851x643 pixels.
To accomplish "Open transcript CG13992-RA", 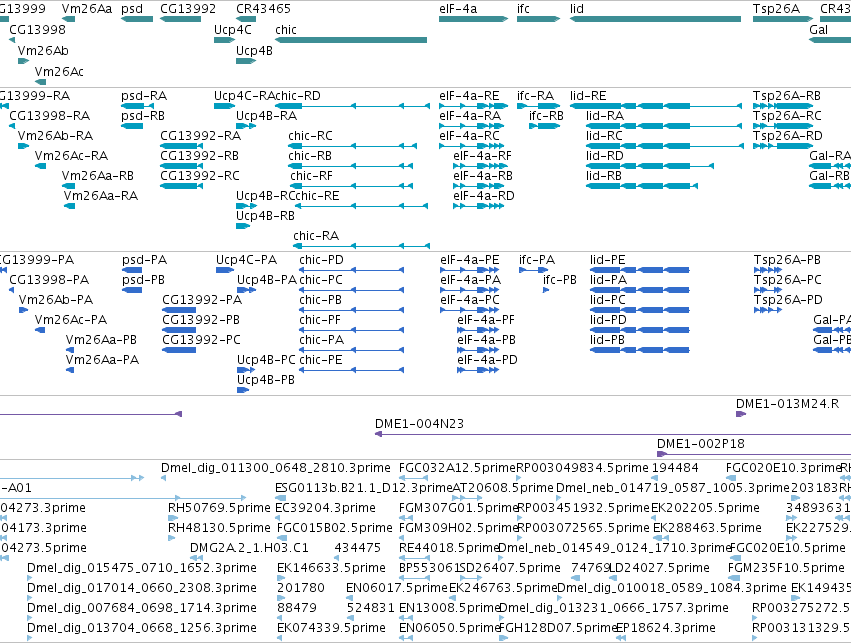I will pos(200,136).
